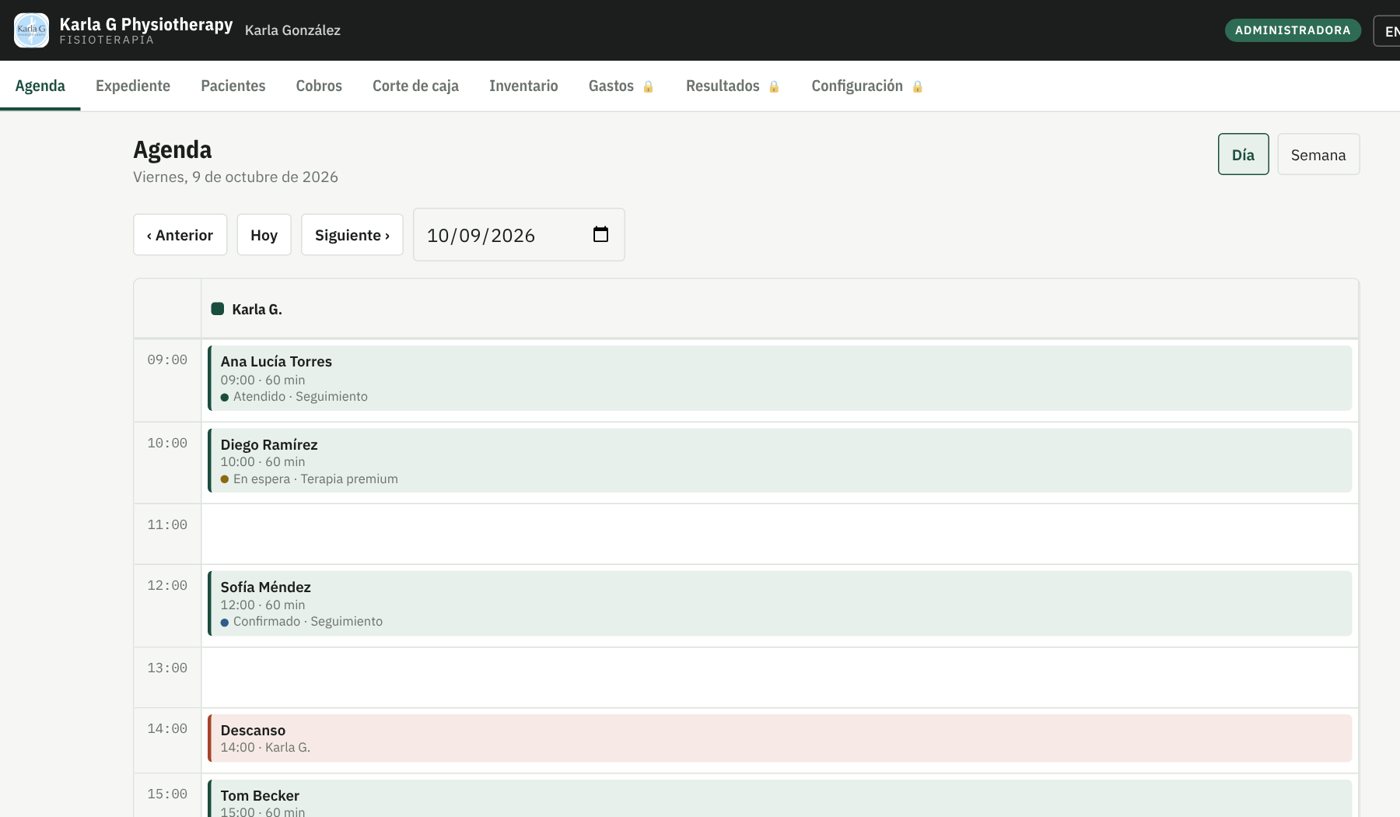1400x817 pixels.
Task: Open the locked Configuración tab
Action: click(867, 86)
